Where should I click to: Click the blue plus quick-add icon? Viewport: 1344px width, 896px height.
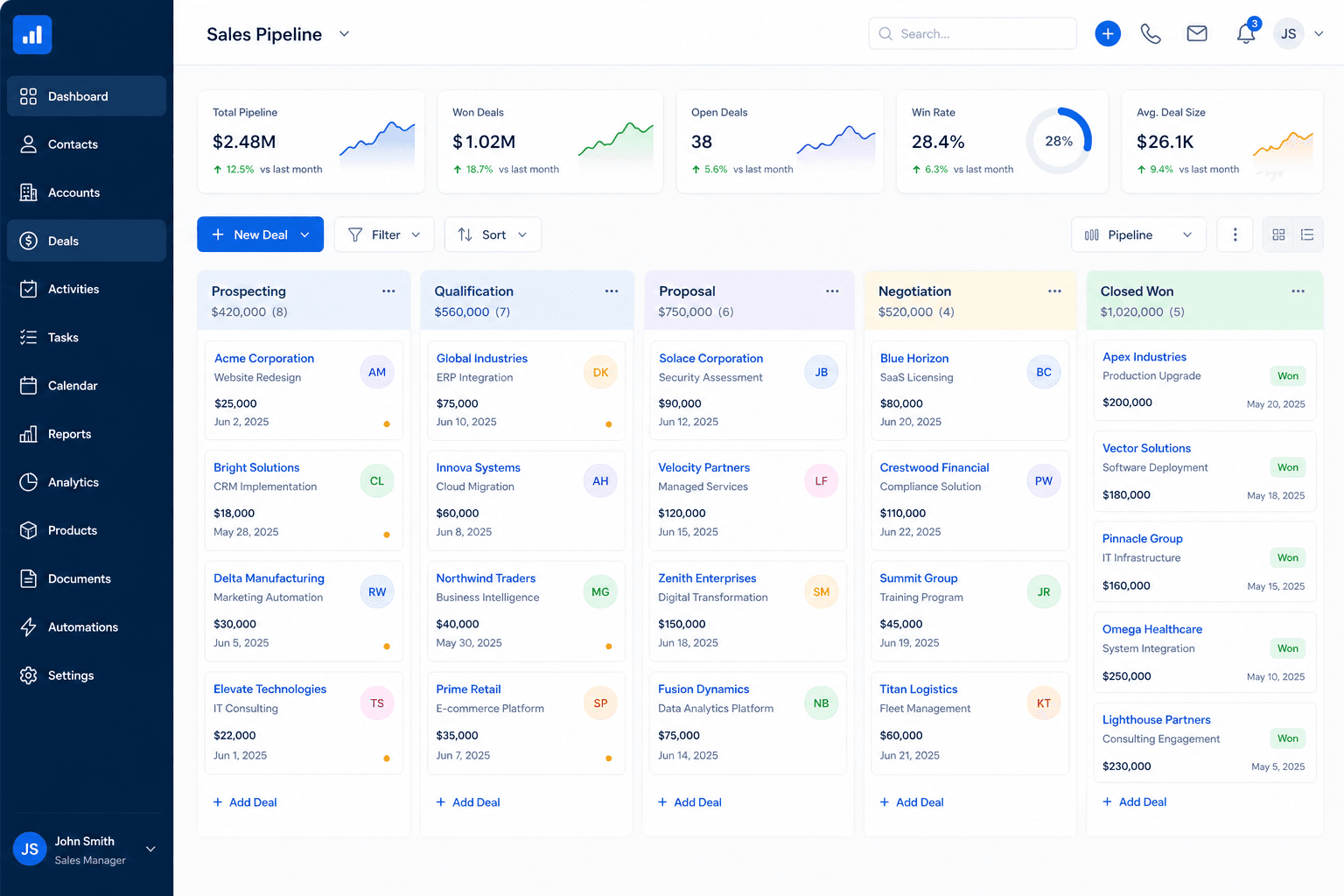[1108, 34]
